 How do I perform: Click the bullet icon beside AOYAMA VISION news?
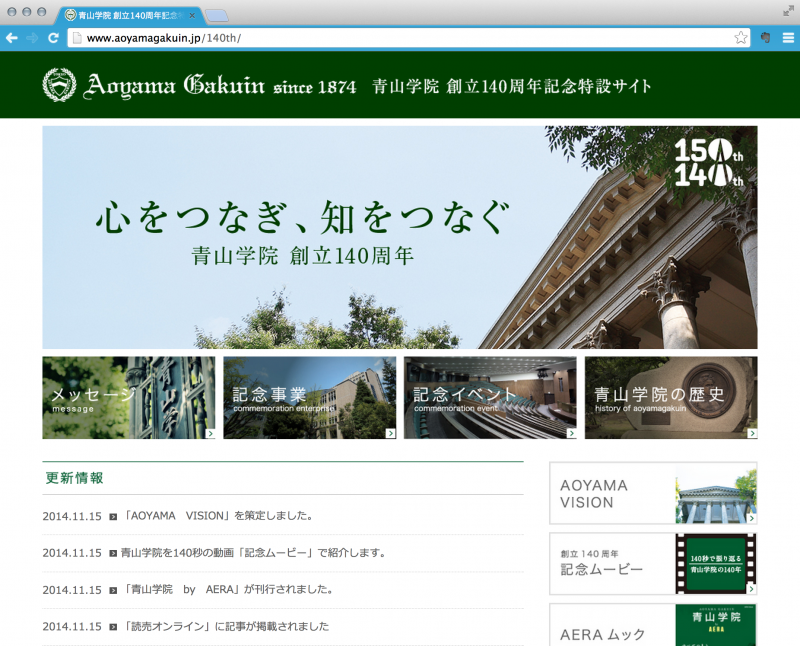[x=113, y=517]
